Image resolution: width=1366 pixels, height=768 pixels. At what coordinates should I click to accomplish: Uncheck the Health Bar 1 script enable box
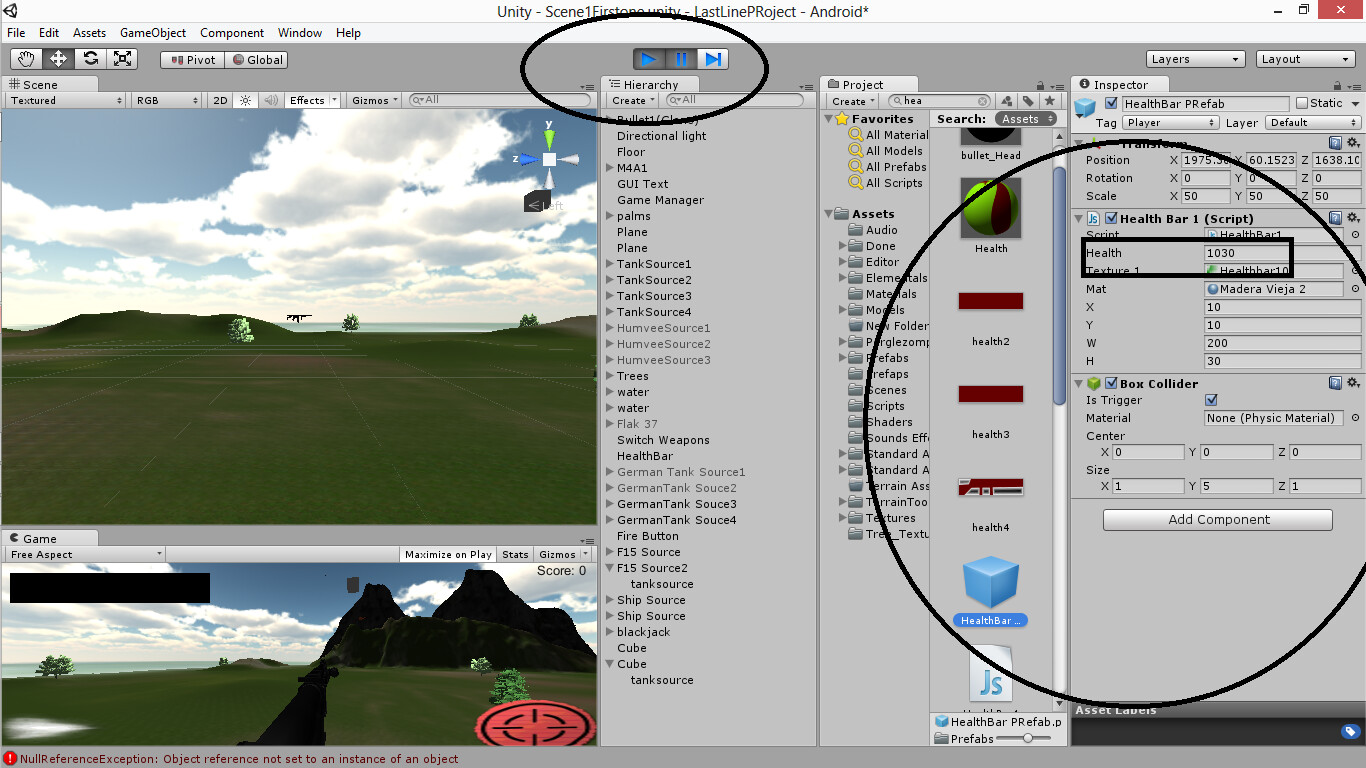pyautogui.click(x=1110, y=218)
